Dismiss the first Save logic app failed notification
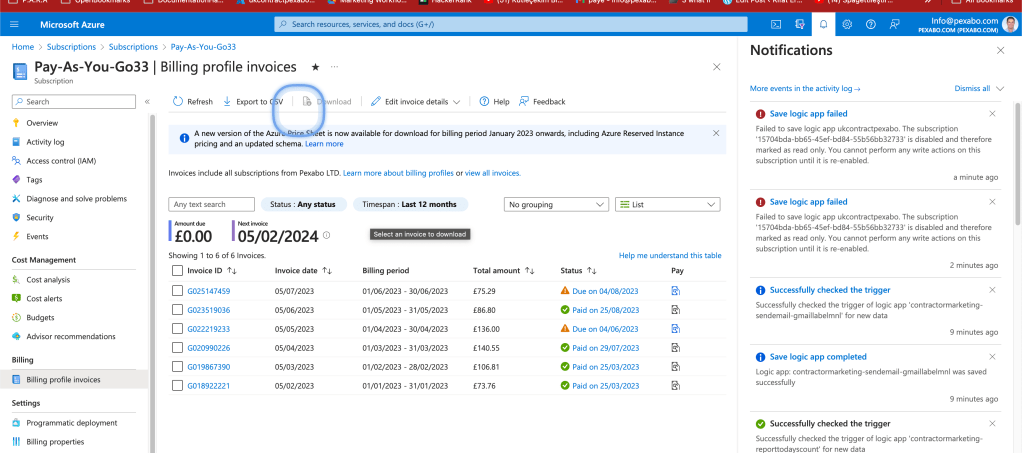 click(x=992, y=113)
